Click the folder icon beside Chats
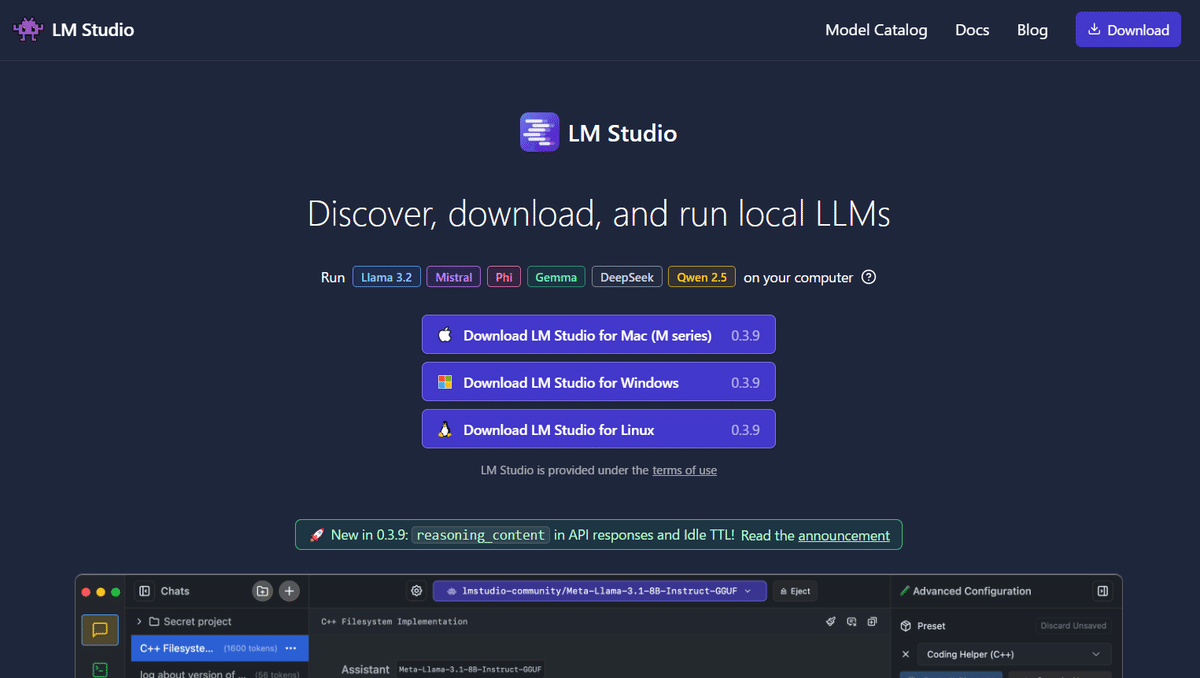1200x678 pixels. coord(262,591)
